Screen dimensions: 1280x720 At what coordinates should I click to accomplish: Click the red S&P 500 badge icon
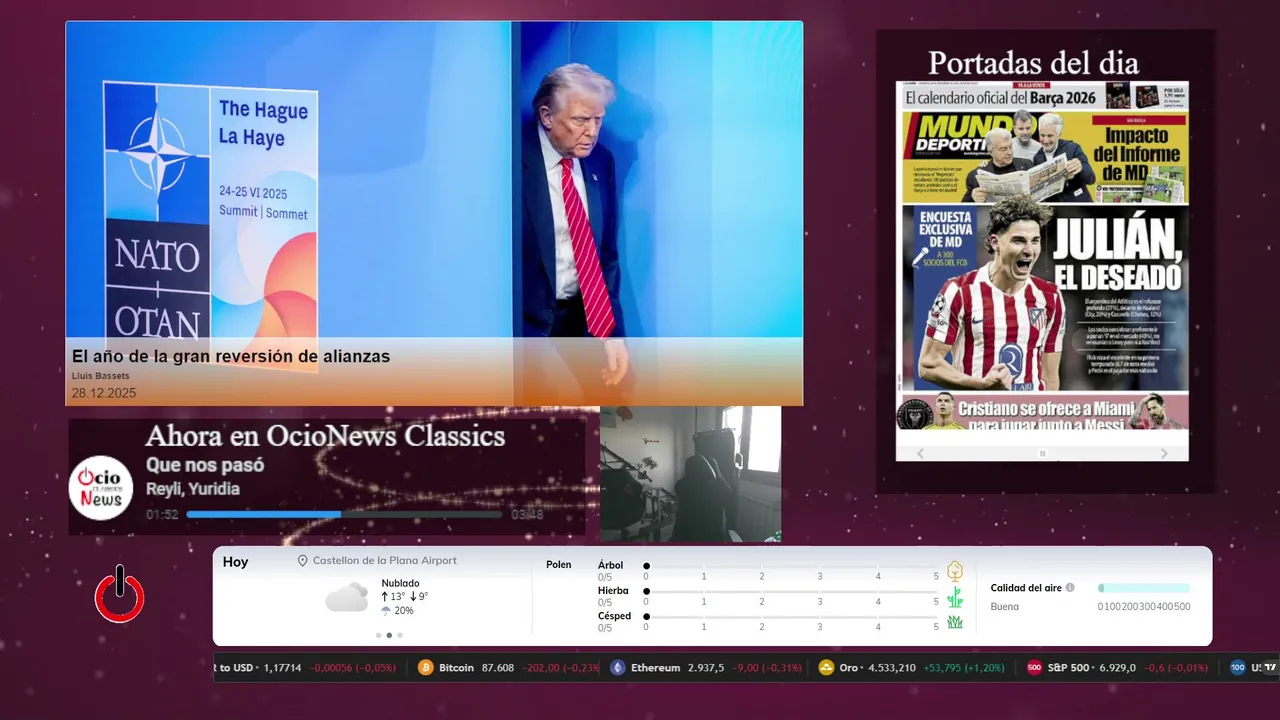[x=1034, y=668]
